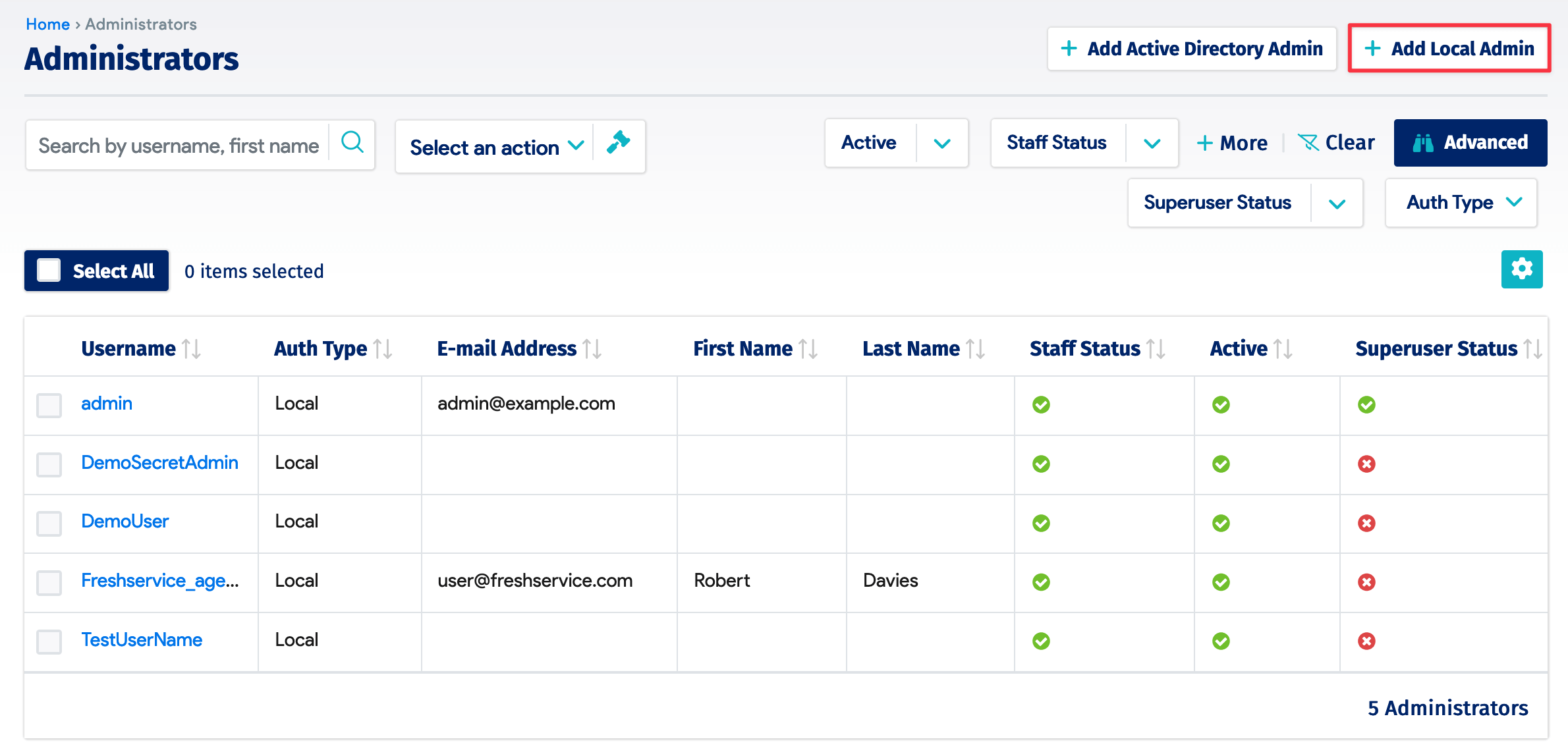Click DemoSecretAdmin's red Superuser Status icon
Viewport: 1568px width, 756px height.
[x=1367, y=464]
